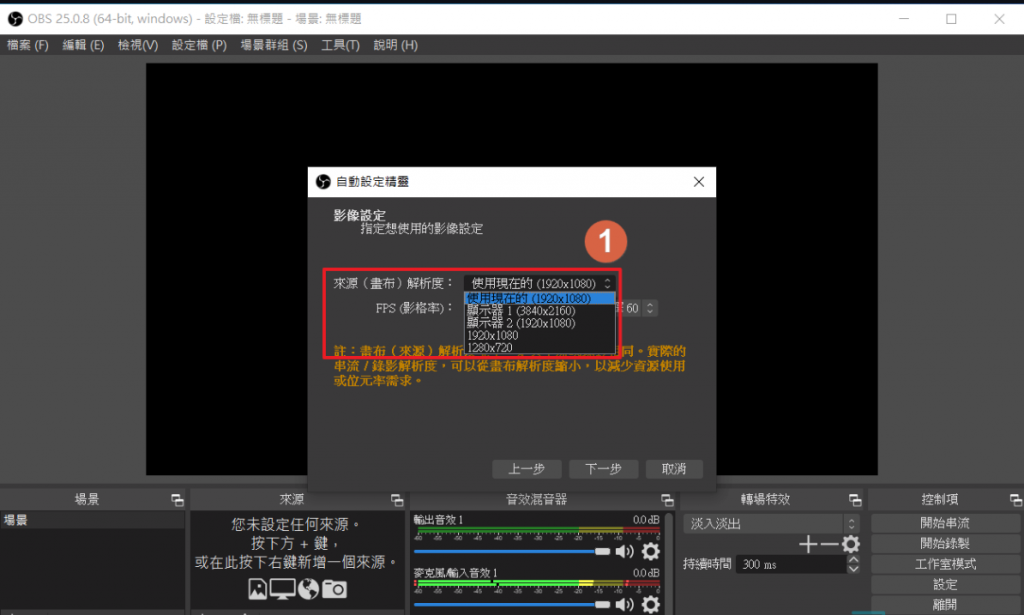The height and width of the screenshot is (615, 1024).
Task: Choose the plain 1920x1080 resolution option
Action: point(539,336)
